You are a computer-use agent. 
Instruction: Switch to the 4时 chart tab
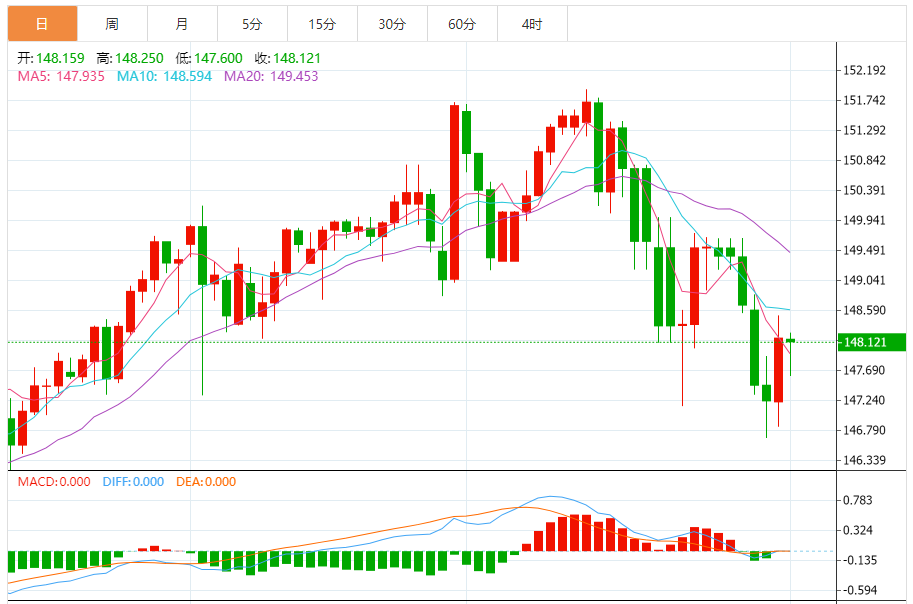532,24
